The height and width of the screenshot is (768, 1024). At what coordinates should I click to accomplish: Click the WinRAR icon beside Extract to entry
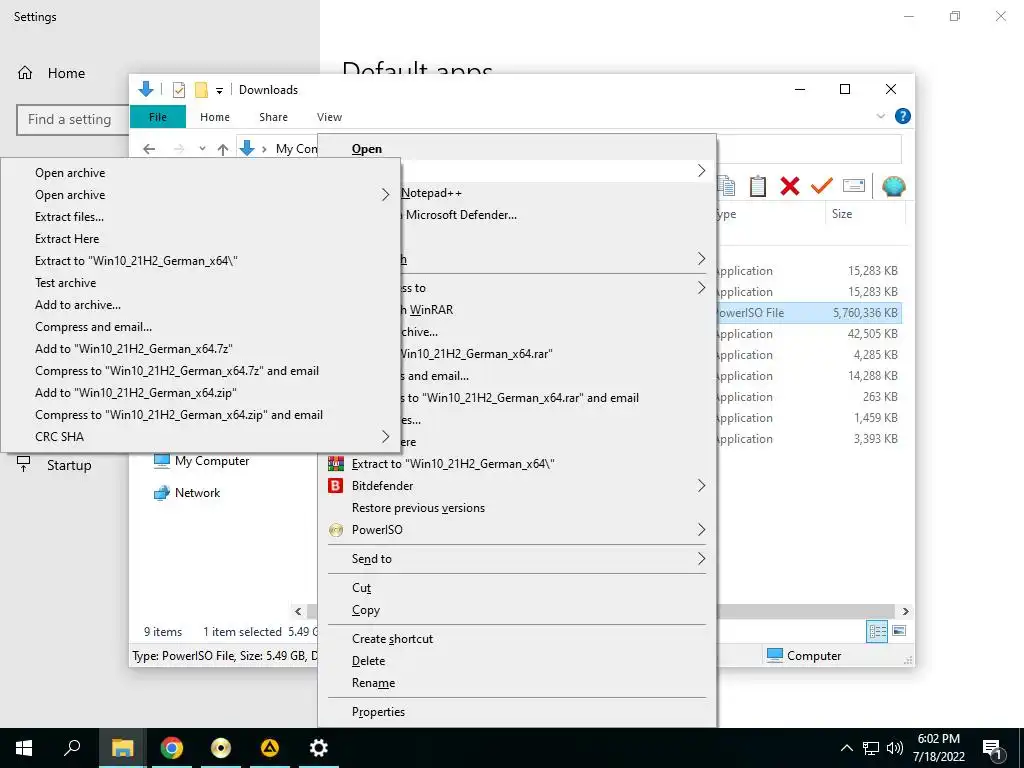pos(336,464)
